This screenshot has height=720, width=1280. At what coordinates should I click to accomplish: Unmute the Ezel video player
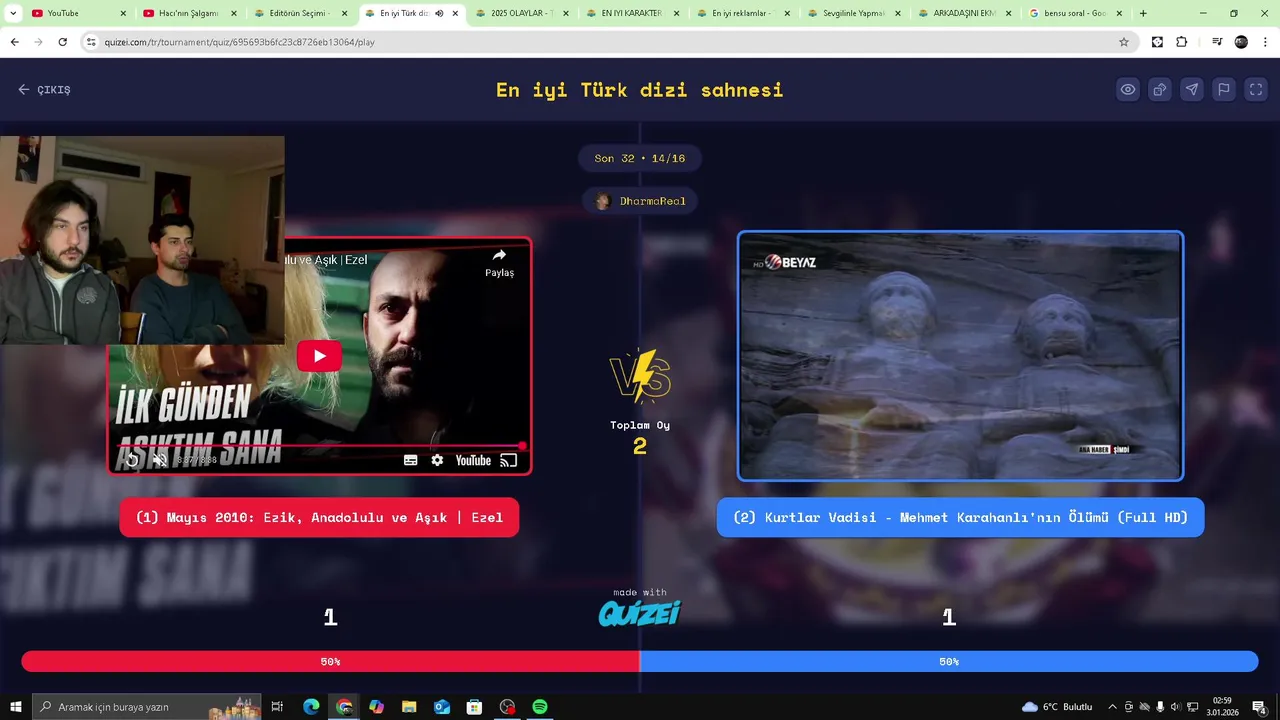[x=160, y=460]
